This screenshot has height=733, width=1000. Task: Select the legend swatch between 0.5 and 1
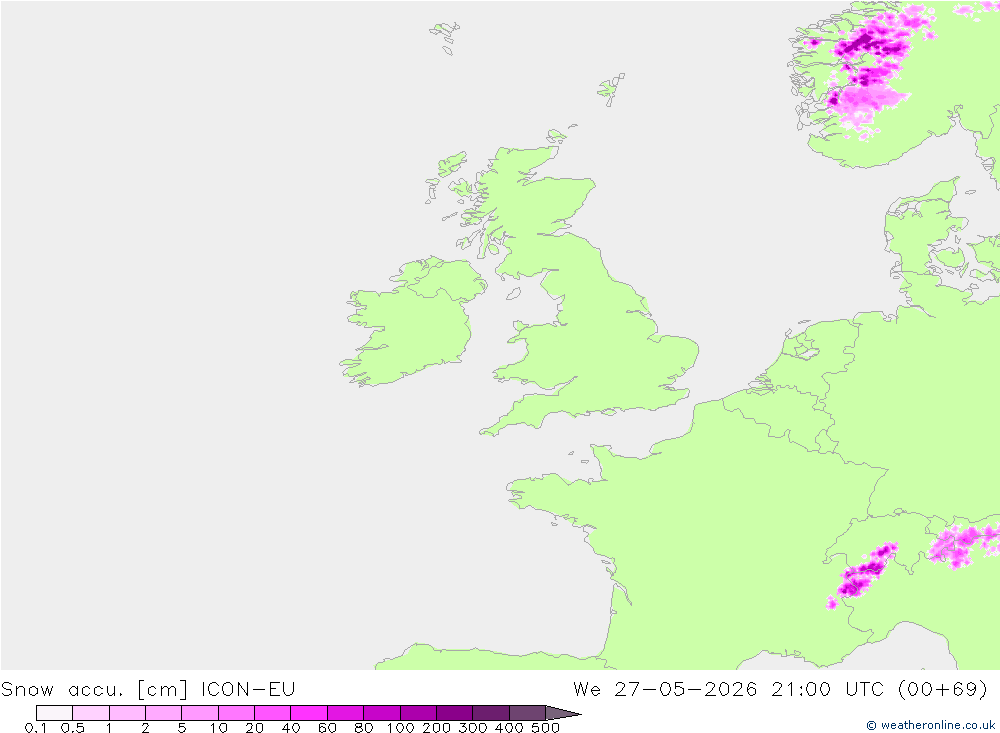(91, 713)
